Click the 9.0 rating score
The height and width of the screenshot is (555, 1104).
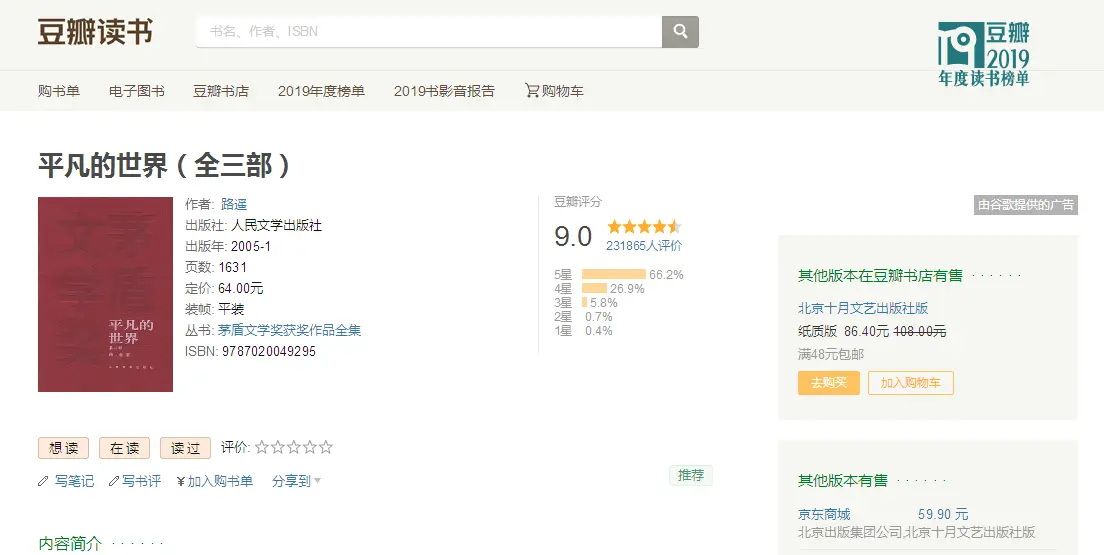[573, 236]
